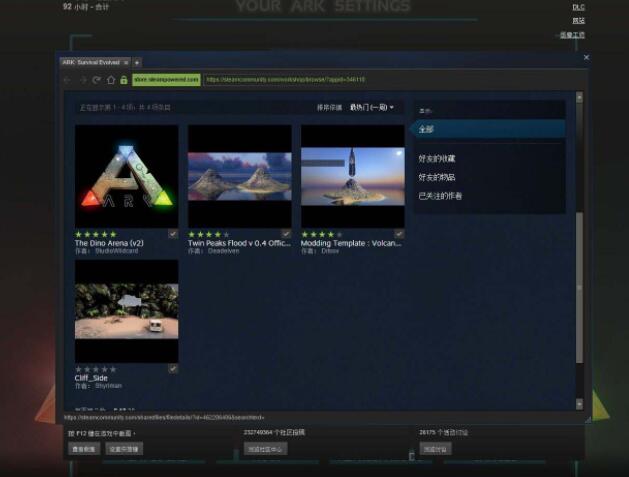Open The Dino Arena (v2) title link

coord(110,243)
